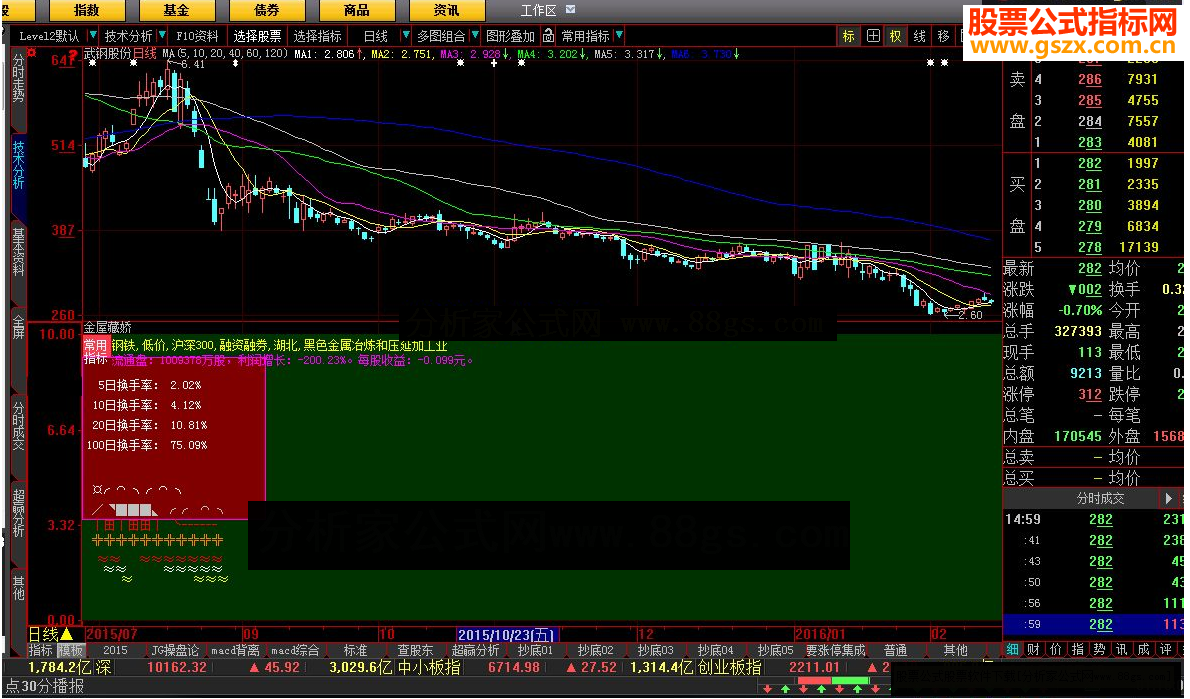Open the 日线 period dropdown arrow
The height and width of the screenshot is (699, 1190).
click(405, 36)
